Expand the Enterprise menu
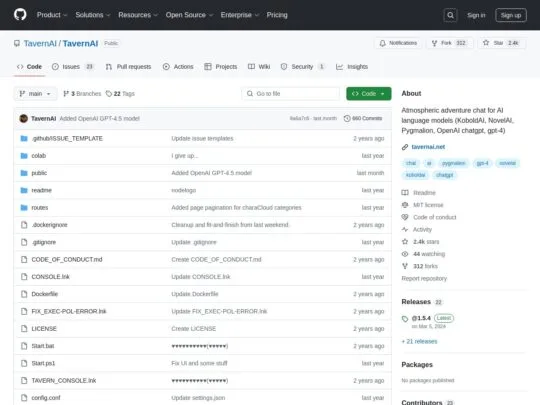Viewport: 540px width, 405px height. (240, 15)
